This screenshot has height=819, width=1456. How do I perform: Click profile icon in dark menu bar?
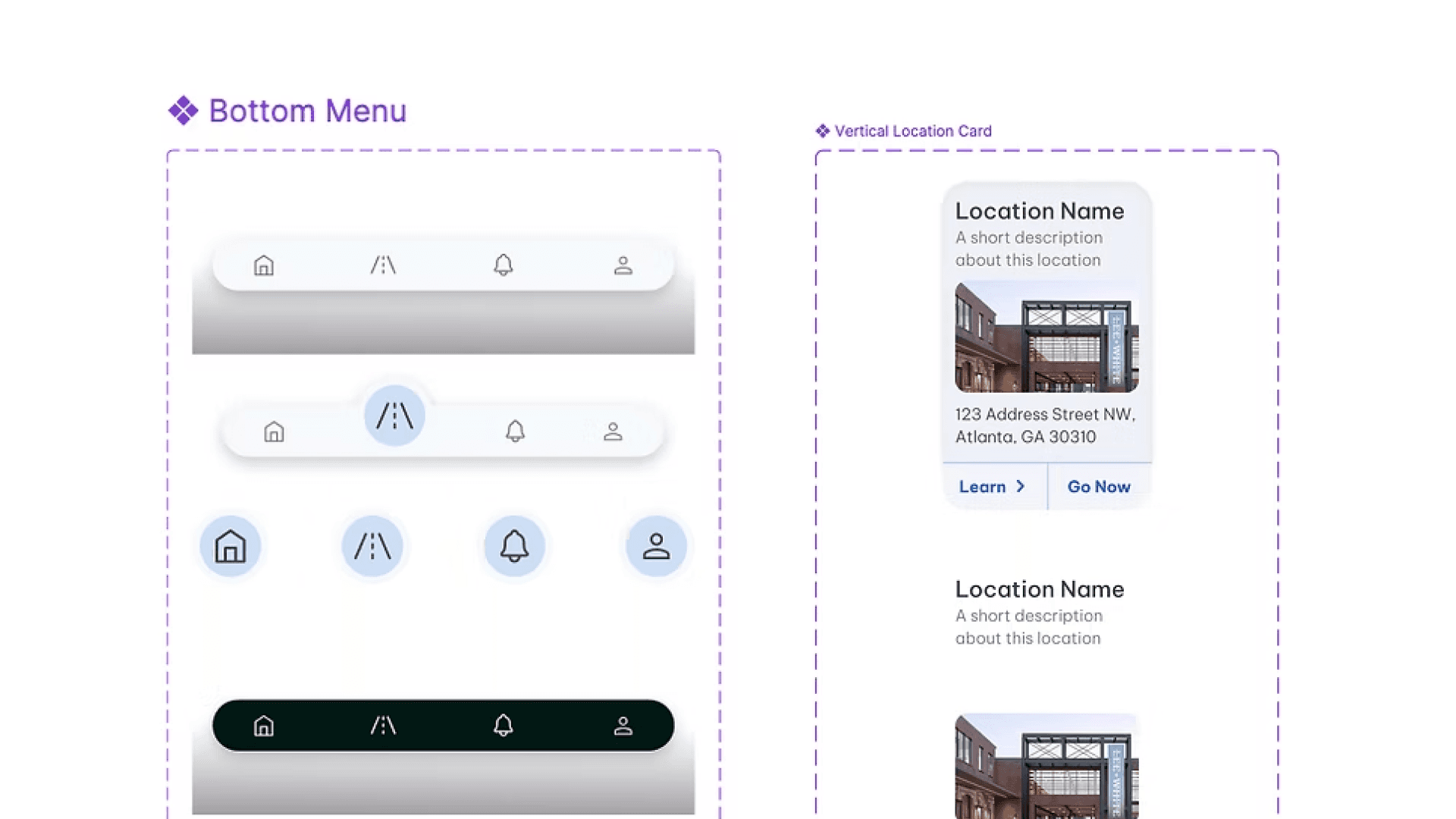[x=623, y=726]
